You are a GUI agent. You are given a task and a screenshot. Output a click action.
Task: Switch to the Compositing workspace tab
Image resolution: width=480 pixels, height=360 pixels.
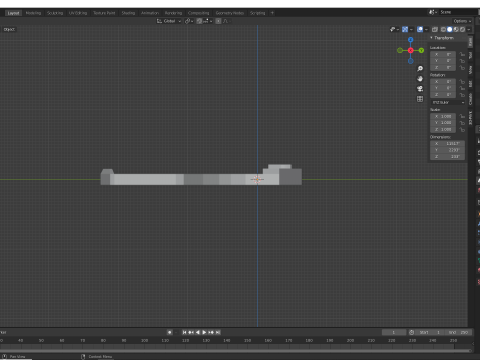[x=198, y=13]
